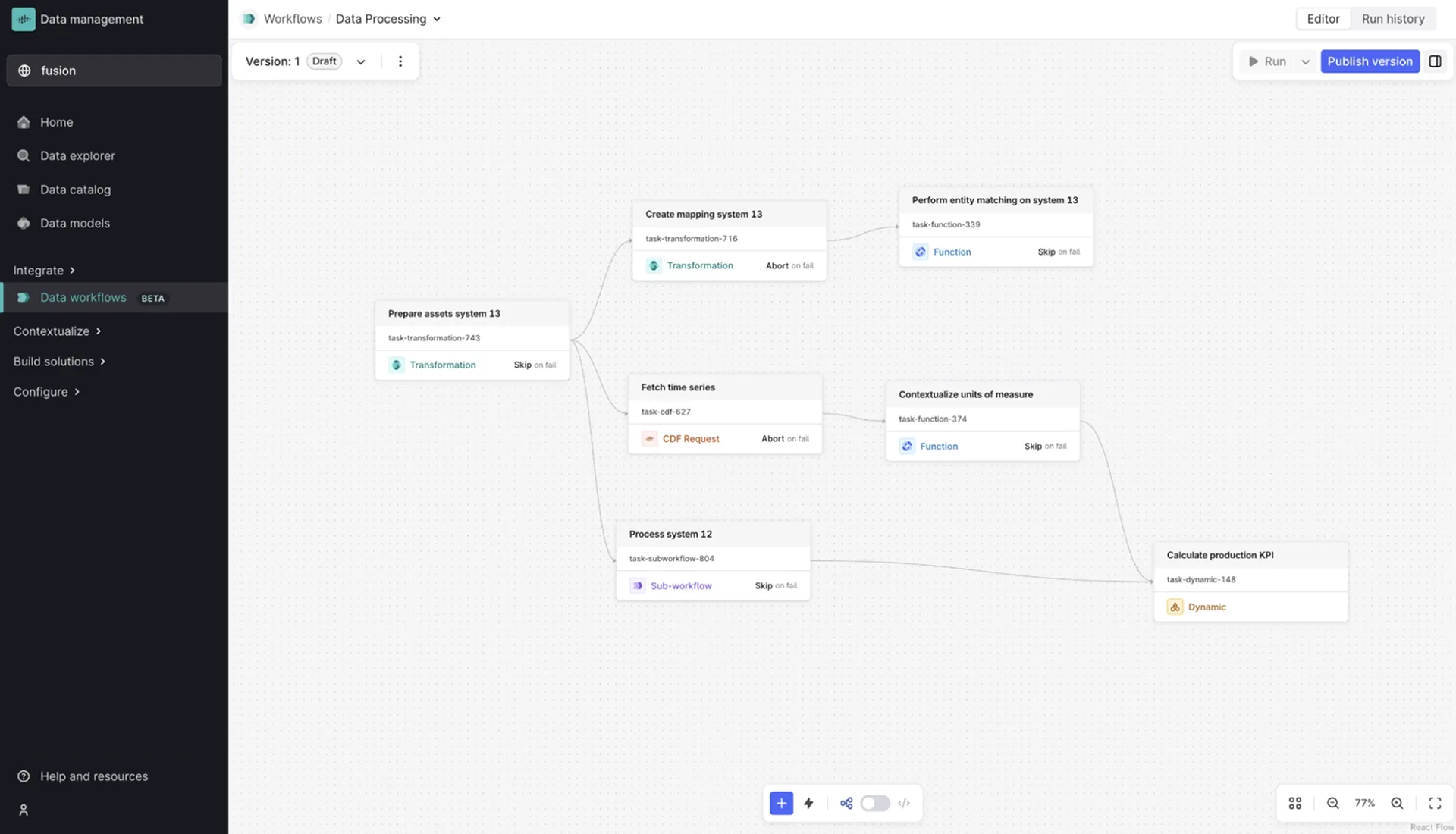Click CDF Request icon on Fetch time series

coord(649,438)
